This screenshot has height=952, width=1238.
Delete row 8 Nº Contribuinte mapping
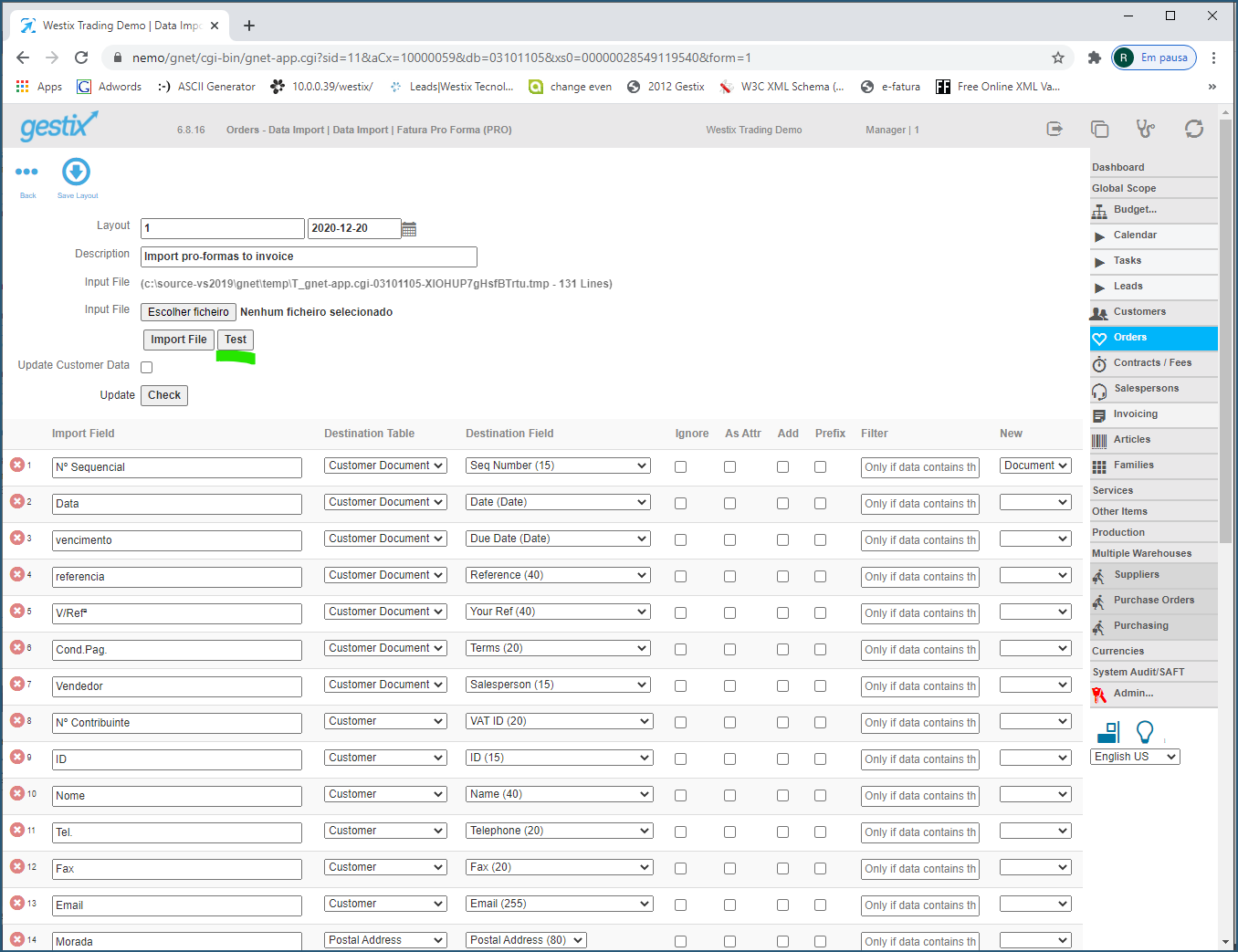(x=17, y=720)
